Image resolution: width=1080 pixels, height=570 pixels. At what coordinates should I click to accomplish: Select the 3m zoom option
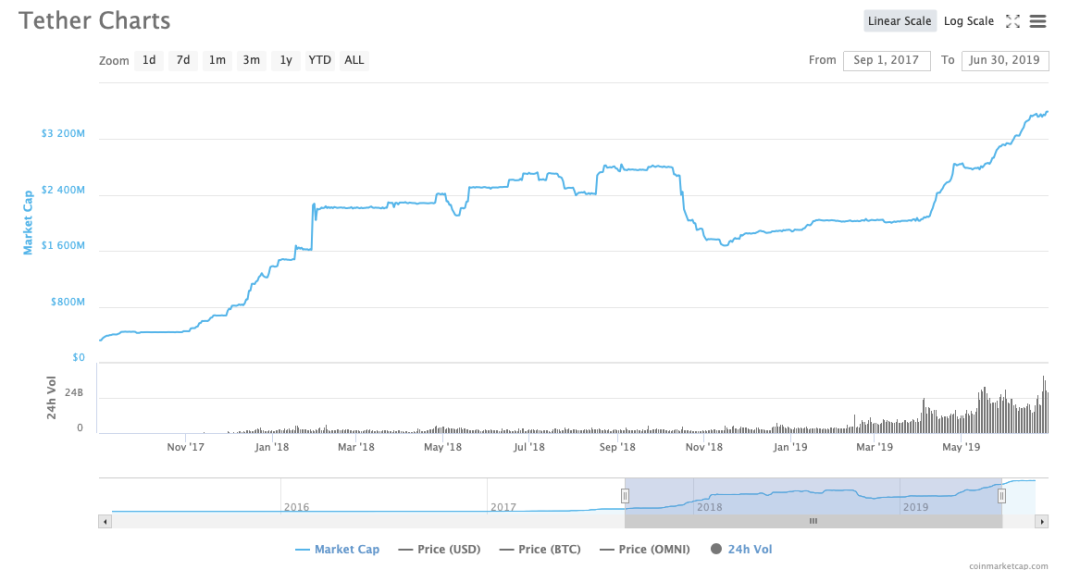(251, 61)
